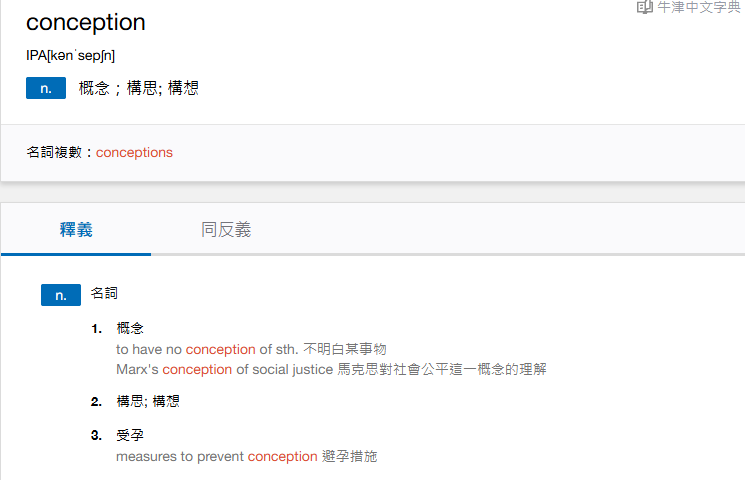Click the Oxford dictionary book icon
Image resolution: width=745 pixels, height=480 pixels.
[645, 7]
